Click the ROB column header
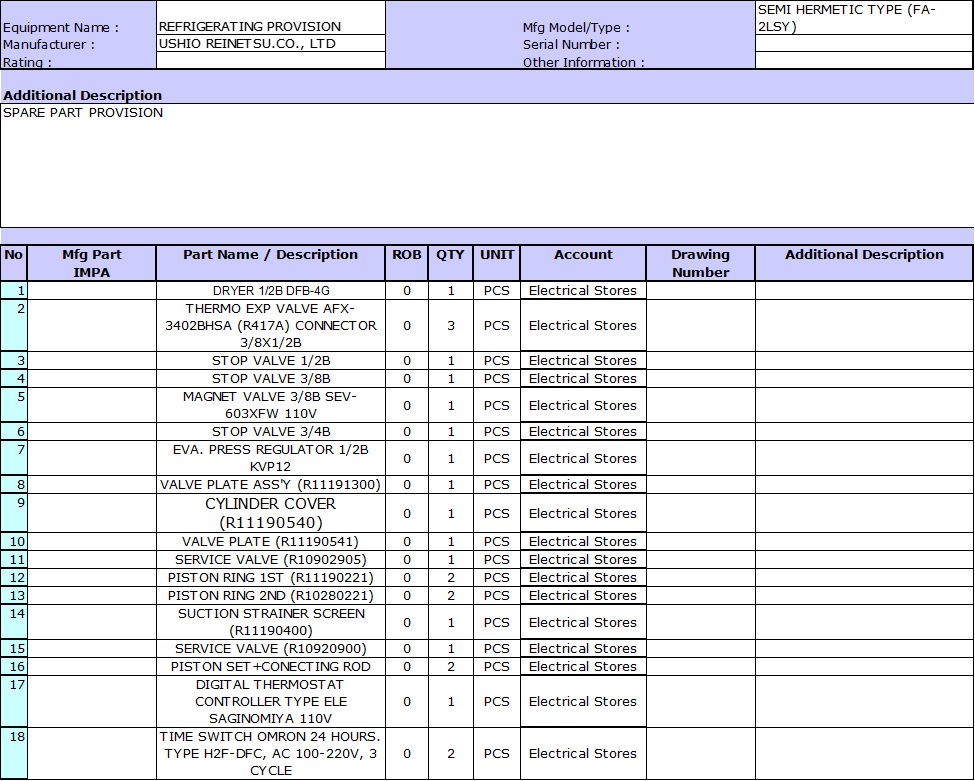Viewport: 975px width, 781px height. 407,255
